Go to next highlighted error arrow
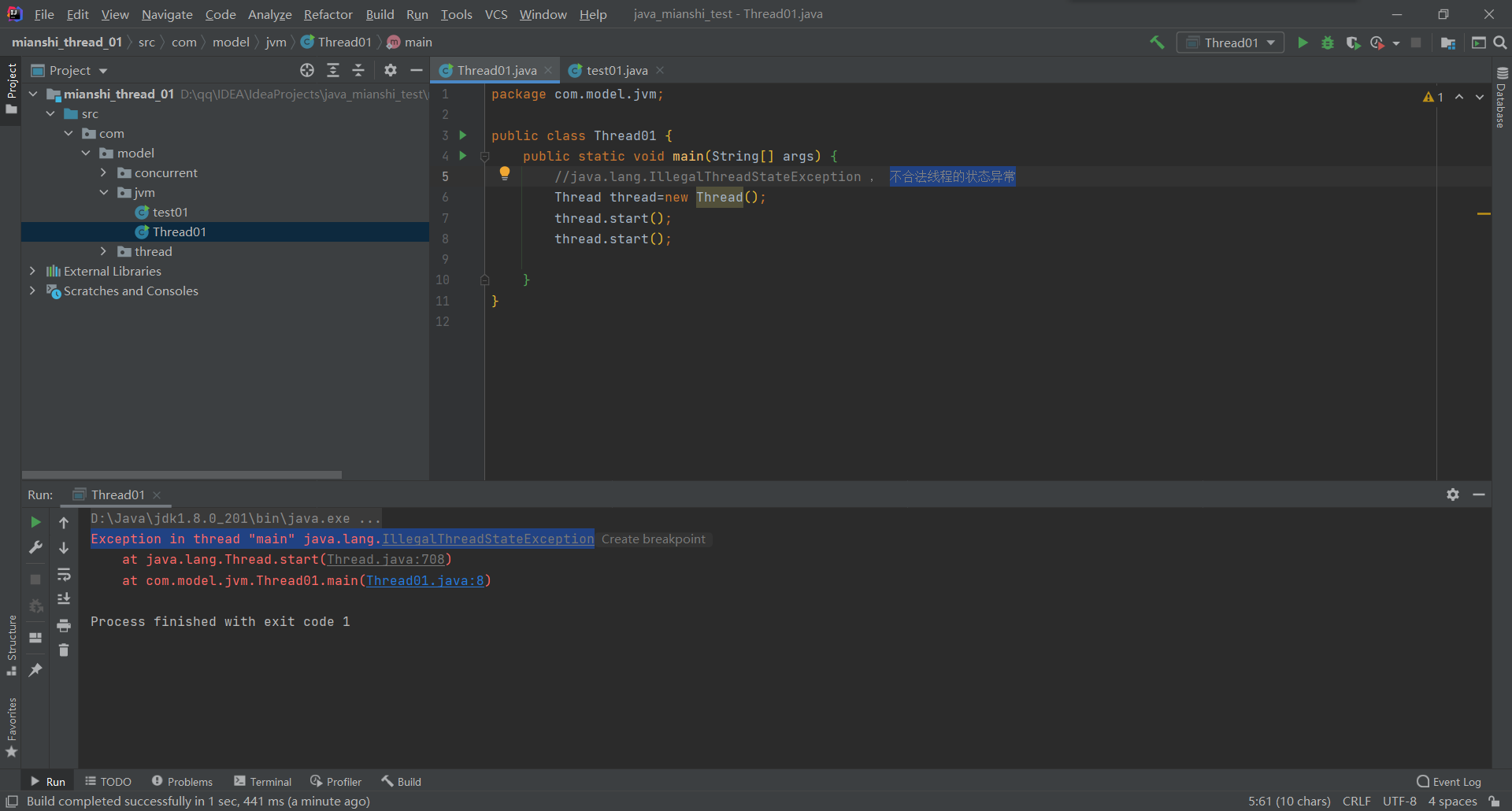The height and width of the screenshot is (811, 1512). 1480,97
